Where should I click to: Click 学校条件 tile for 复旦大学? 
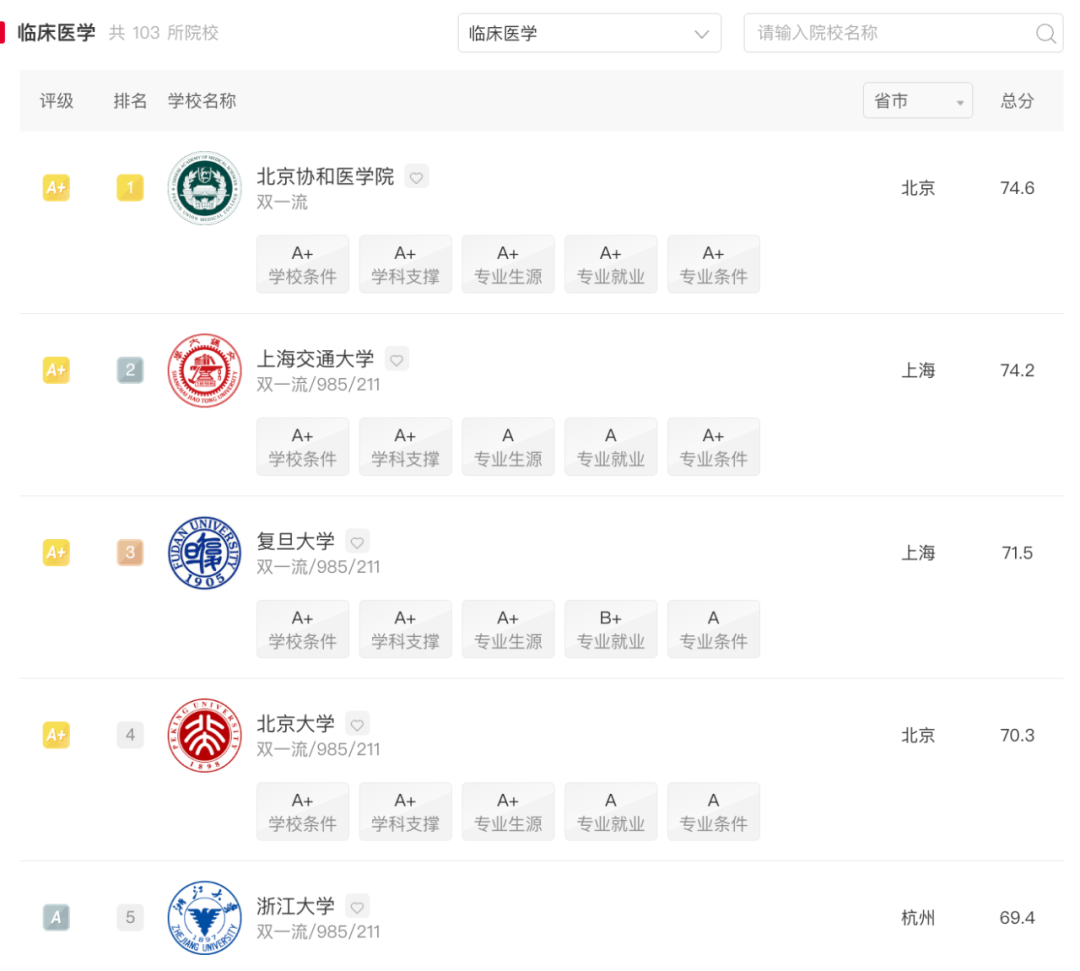(x=302, y=629)
